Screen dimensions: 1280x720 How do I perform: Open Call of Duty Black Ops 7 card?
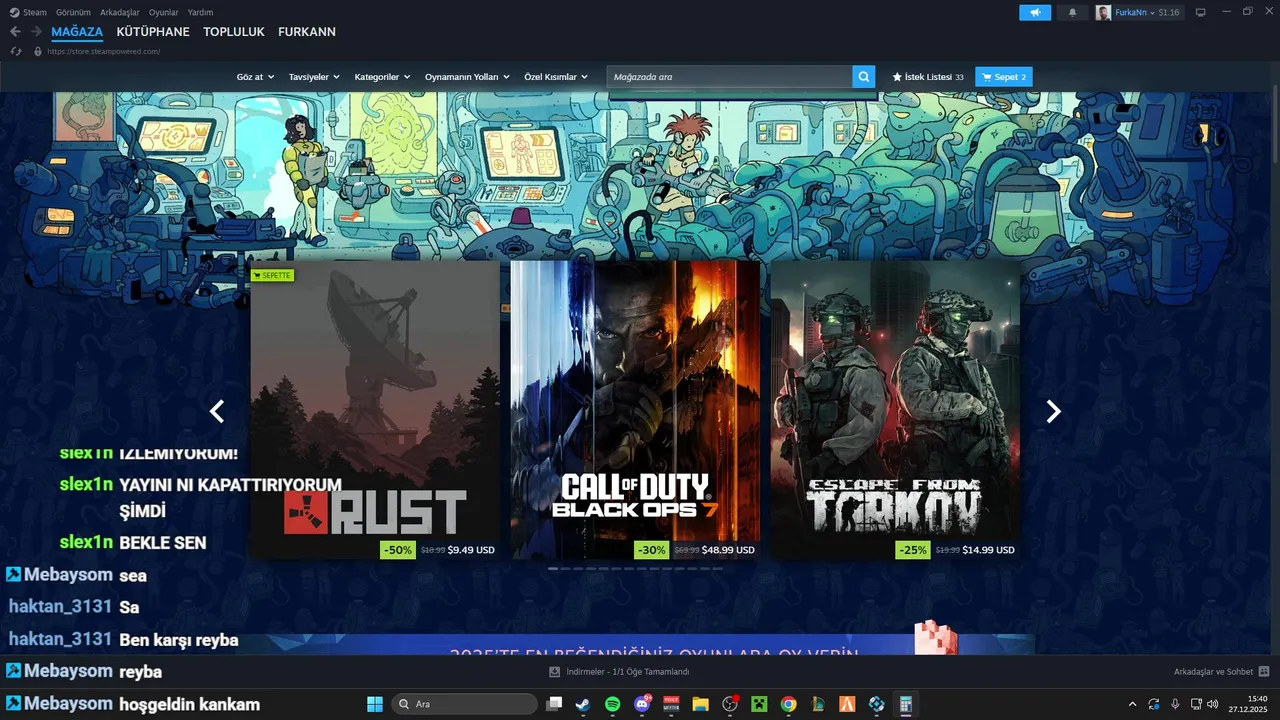635,410
